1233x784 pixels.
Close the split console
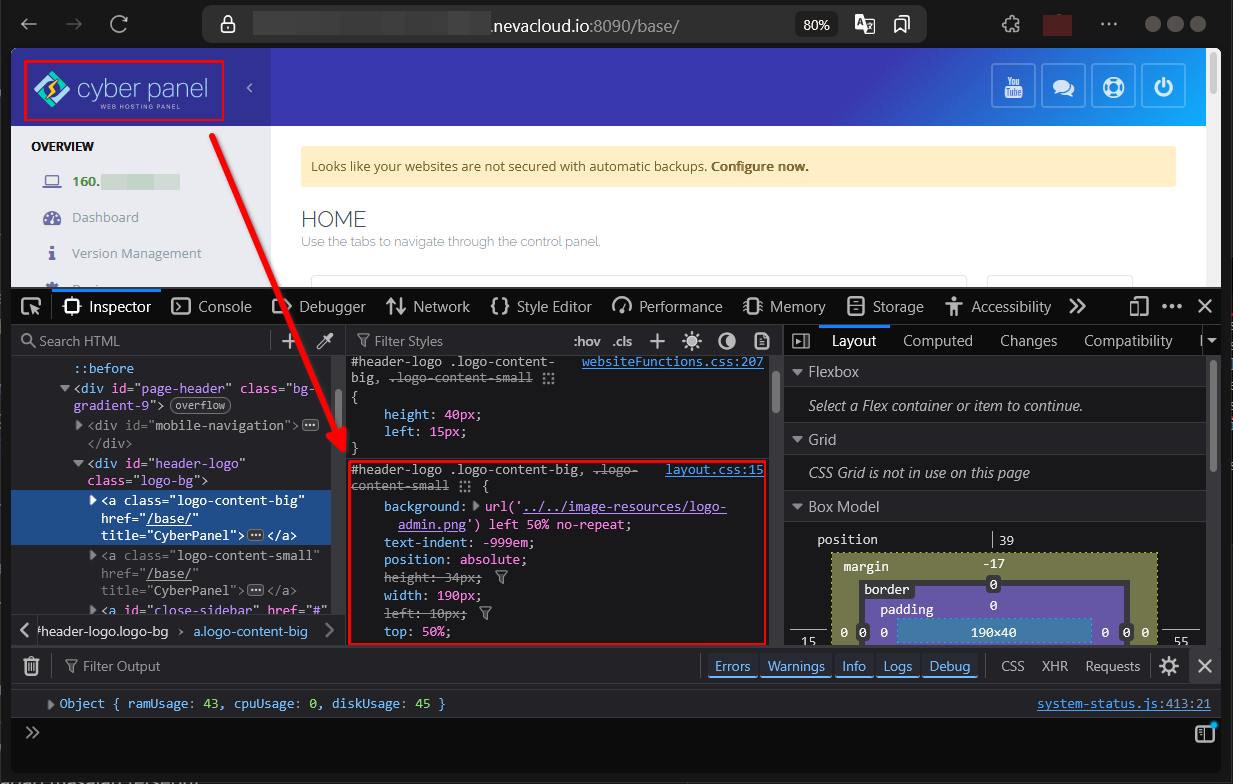(x=1205, y=666)
